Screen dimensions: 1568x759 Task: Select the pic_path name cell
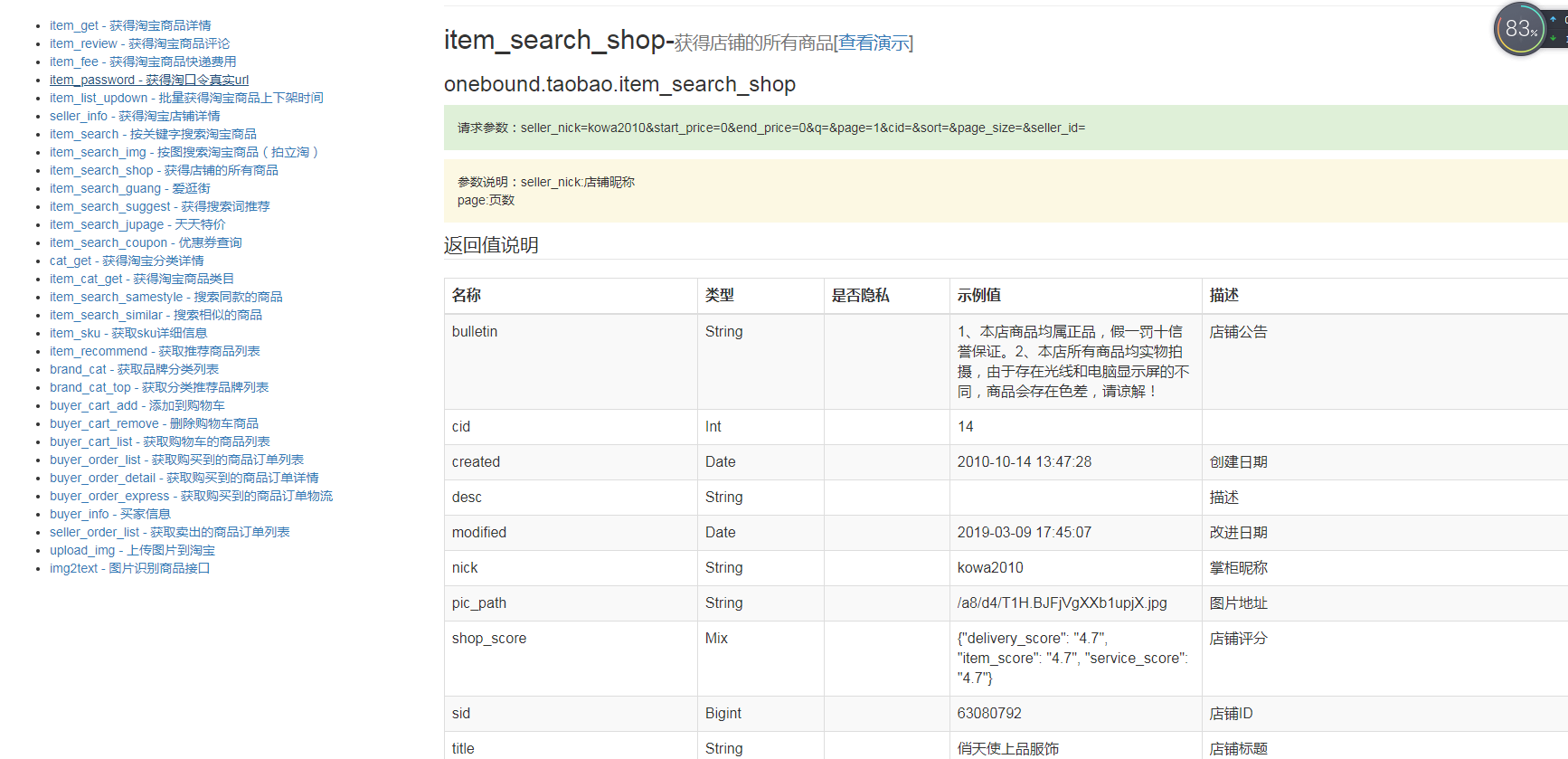pos(571,603)
